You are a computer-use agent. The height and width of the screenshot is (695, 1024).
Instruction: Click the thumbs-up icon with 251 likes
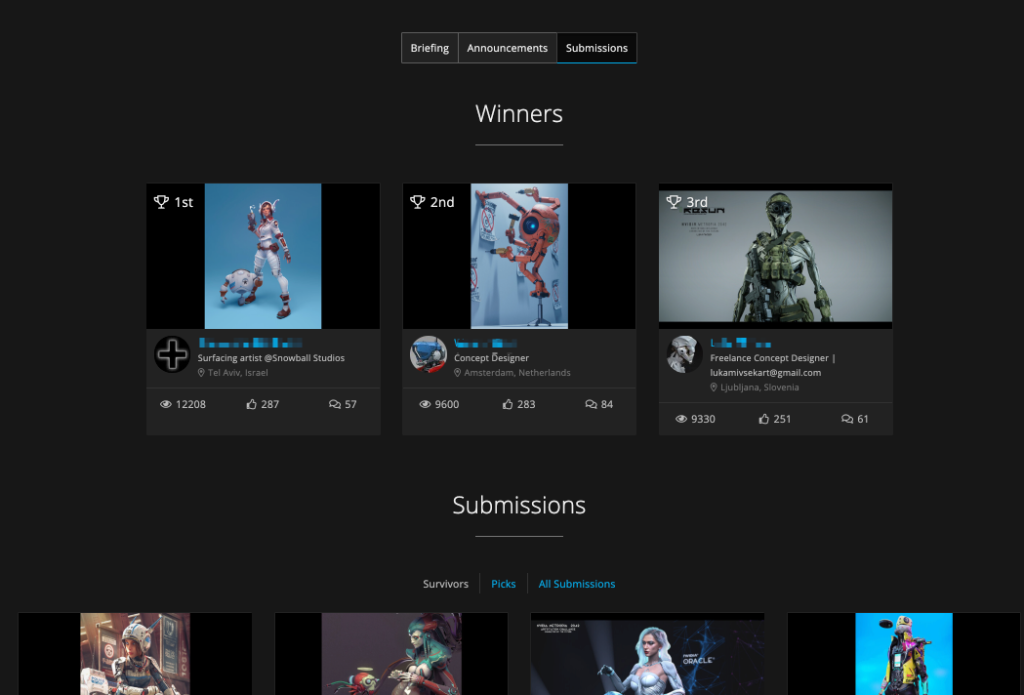(x=763, y=419)
